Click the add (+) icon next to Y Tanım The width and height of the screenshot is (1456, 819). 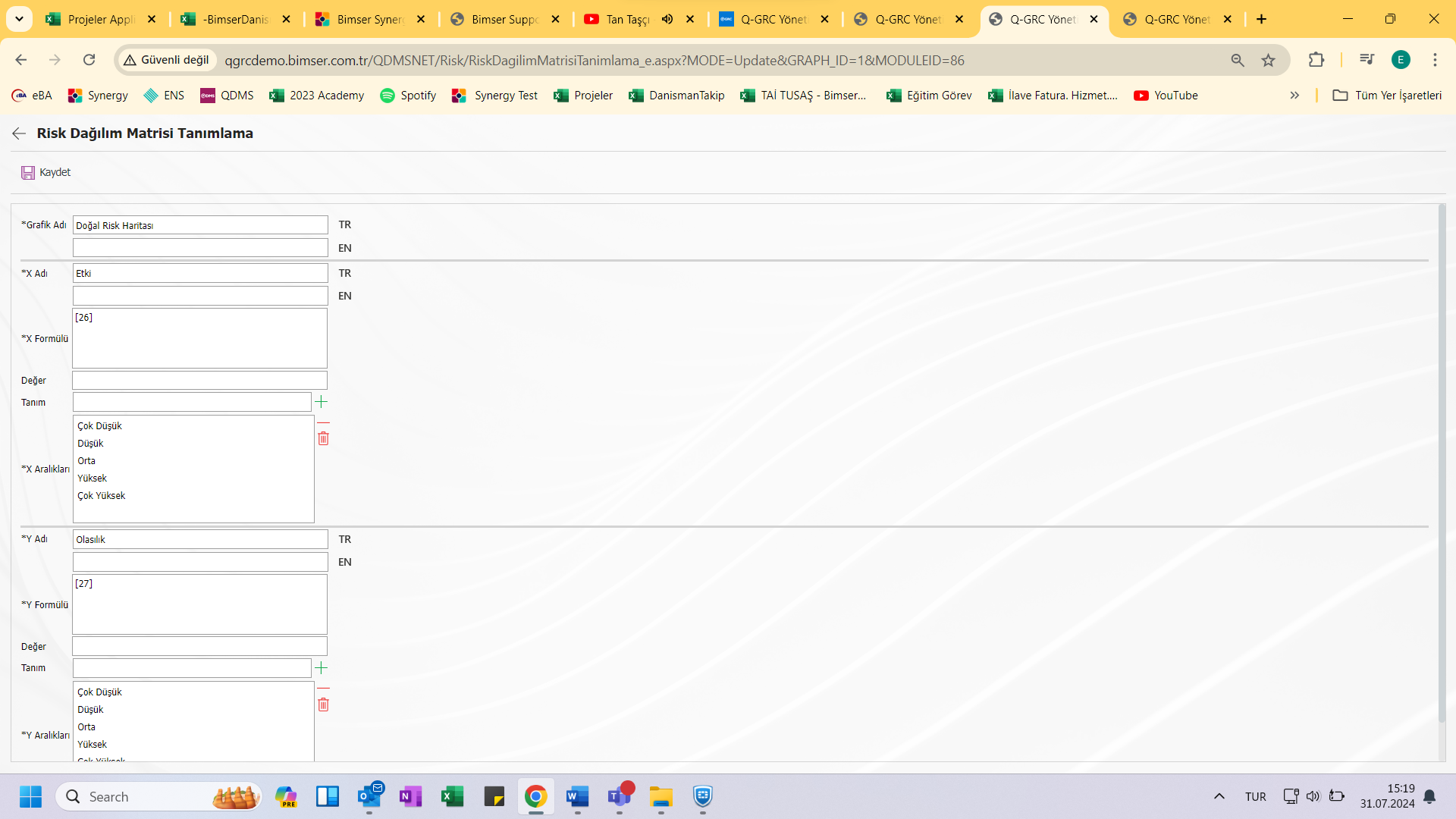point(322,668)
